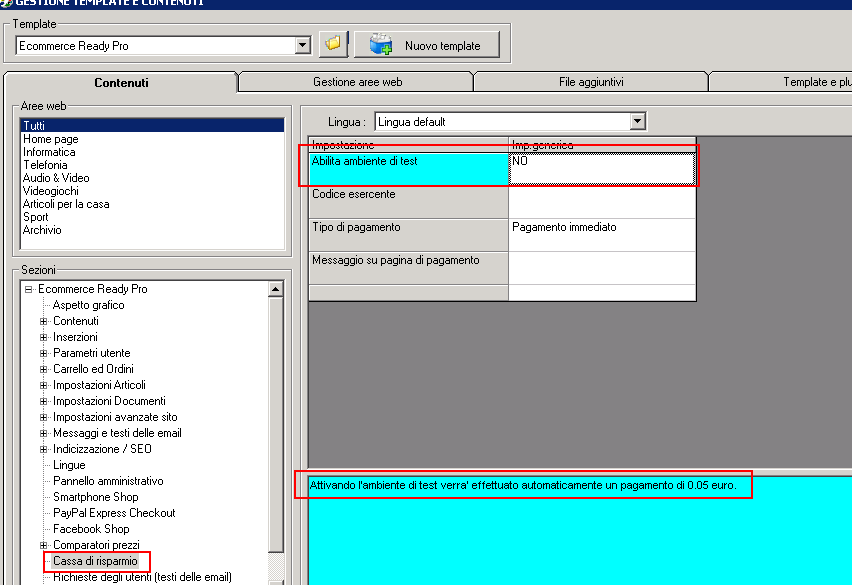Click the Sezioni tree scrollbar thumb
This screenshot has height=585, width=852.
pyautogui.click(x=275, y=425)
